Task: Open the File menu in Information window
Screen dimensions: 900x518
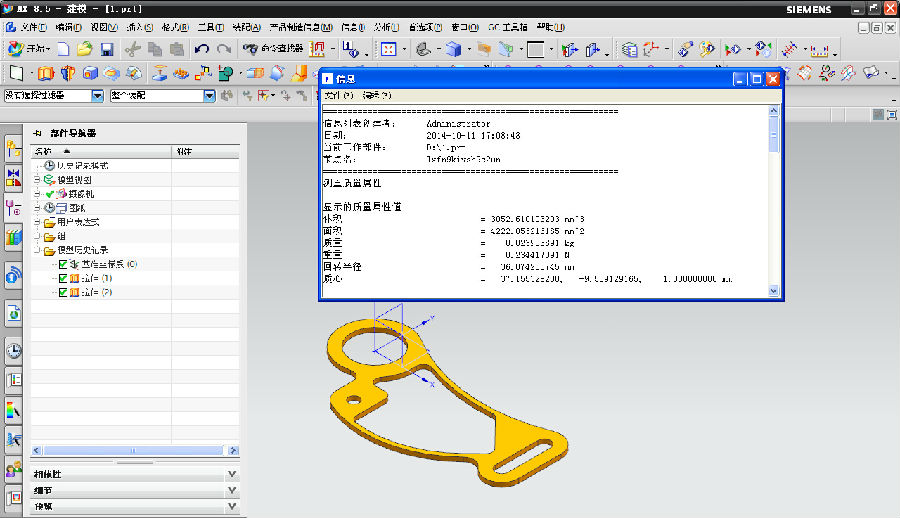Action: pos(339,95)
